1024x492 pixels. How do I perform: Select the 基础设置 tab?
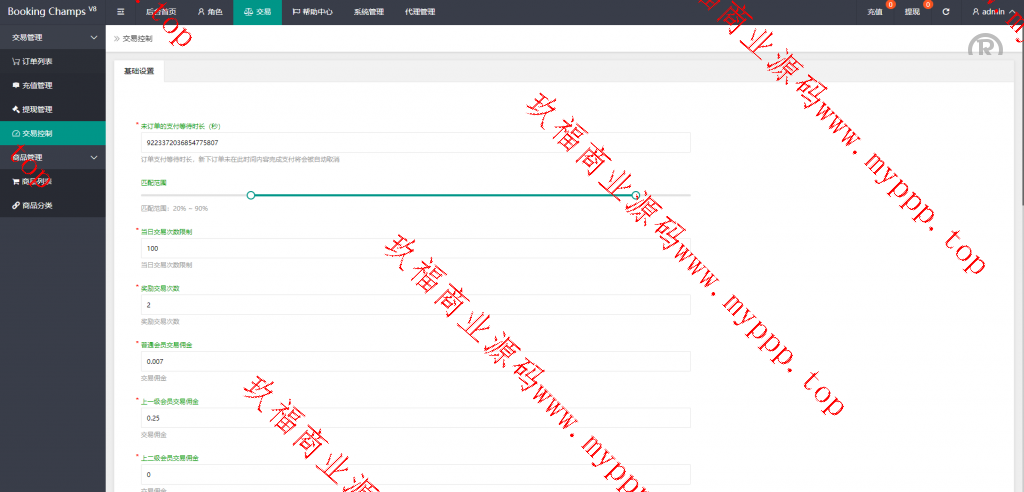pyautogui.click(x=139, y=72)
